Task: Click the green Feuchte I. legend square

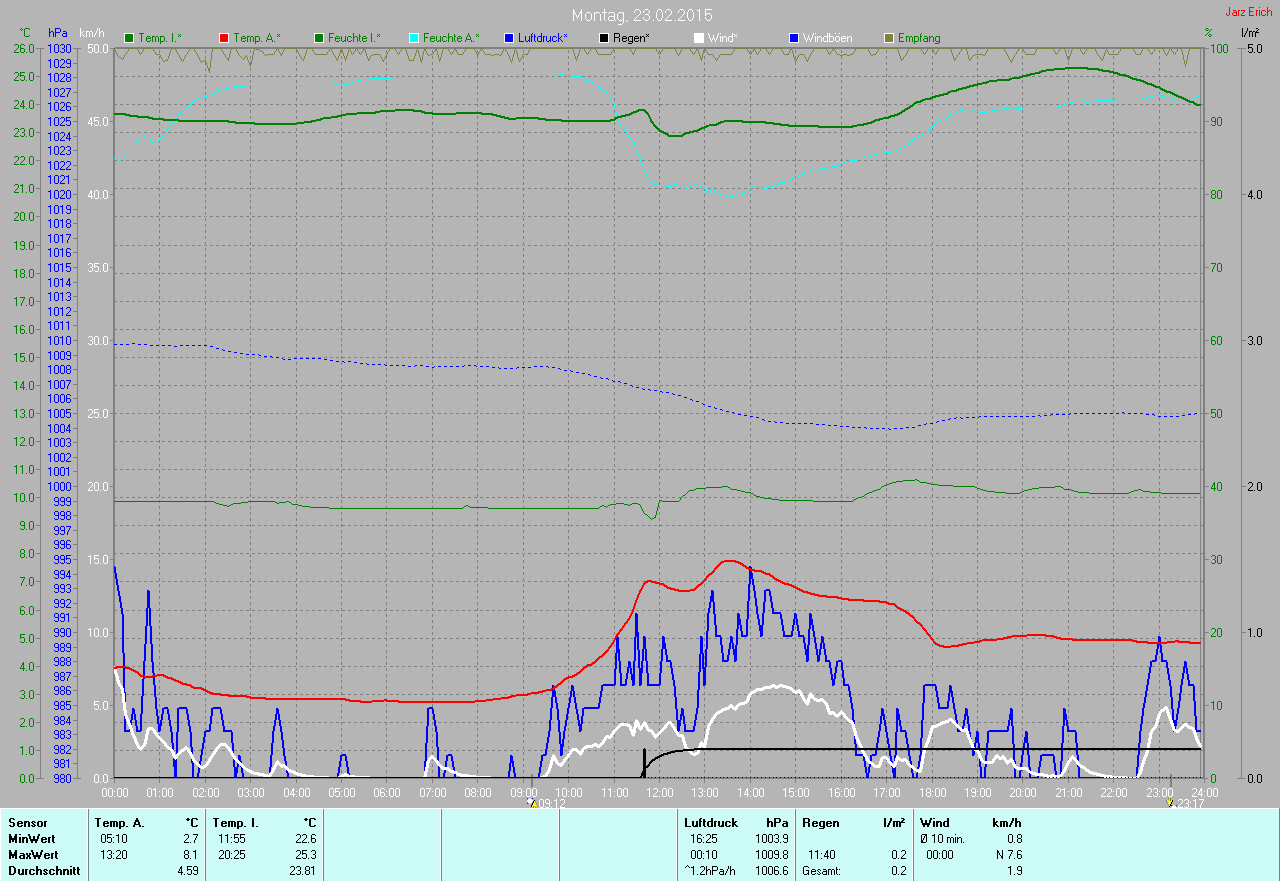Action: [319, 38]
